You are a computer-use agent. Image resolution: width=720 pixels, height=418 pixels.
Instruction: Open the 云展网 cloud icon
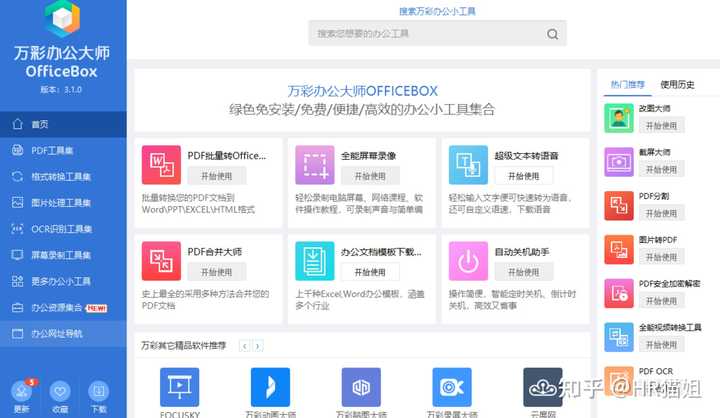tap(543, 387)
